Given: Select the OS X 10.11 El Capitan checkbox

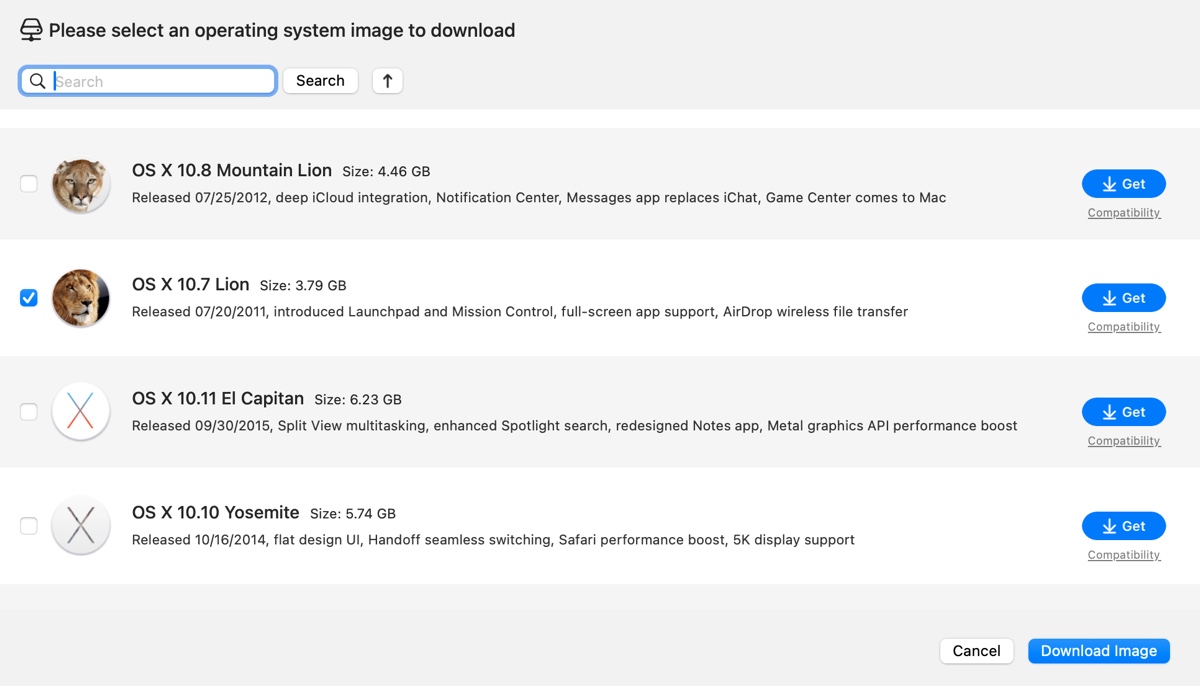Looking at the screenshot, I should pos(29,412).
